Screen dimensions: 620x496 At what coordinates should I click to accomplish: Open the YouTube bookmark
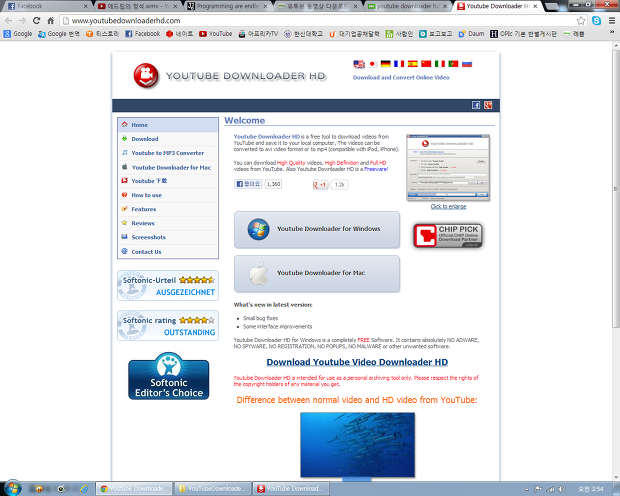click(x=215, y=34)
